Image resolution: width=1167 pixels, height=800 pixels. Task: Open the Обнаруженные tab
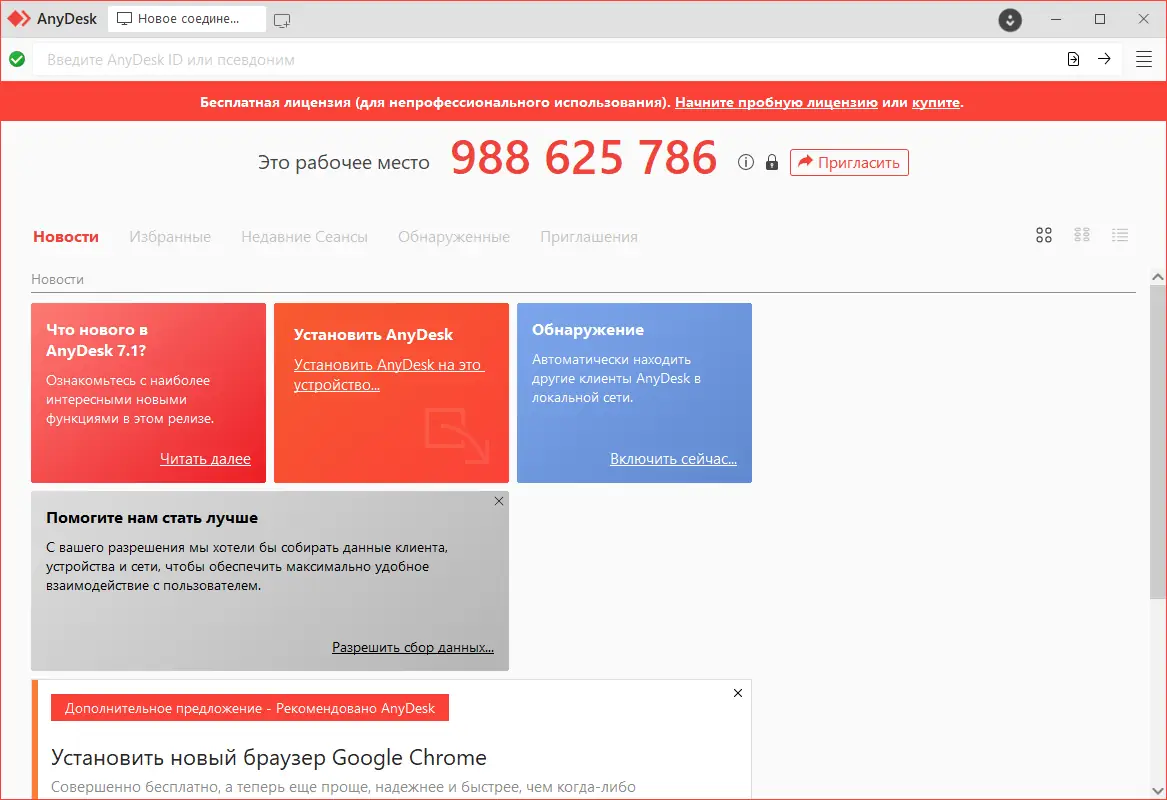(x=454, y=237)
